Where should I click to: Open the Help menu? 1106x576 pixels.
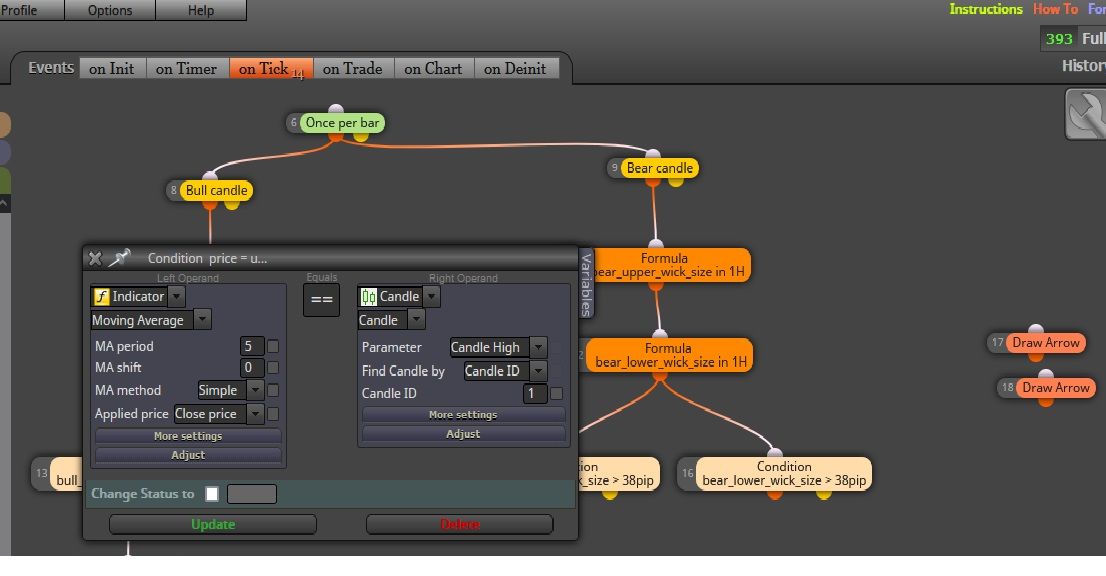point(201,10)
